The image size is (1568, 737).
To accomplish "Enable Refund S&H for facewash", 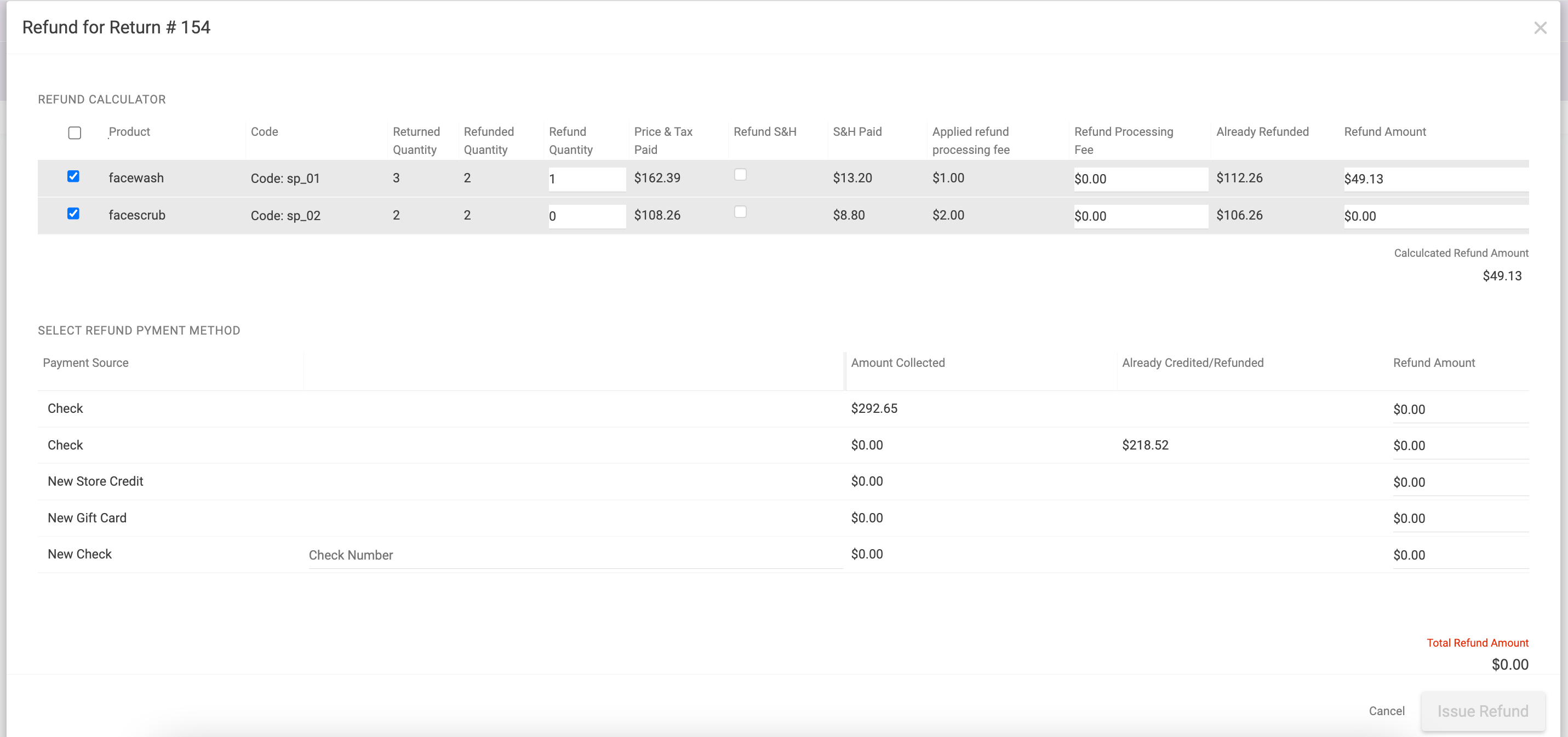I will click(740, 175).
